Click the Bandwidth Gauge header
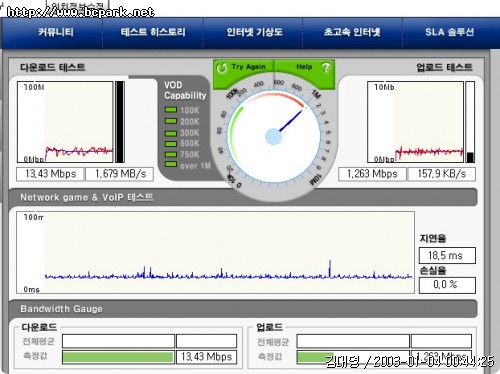The height and width of the screenshot is (374, 500). tap(61, 309)
